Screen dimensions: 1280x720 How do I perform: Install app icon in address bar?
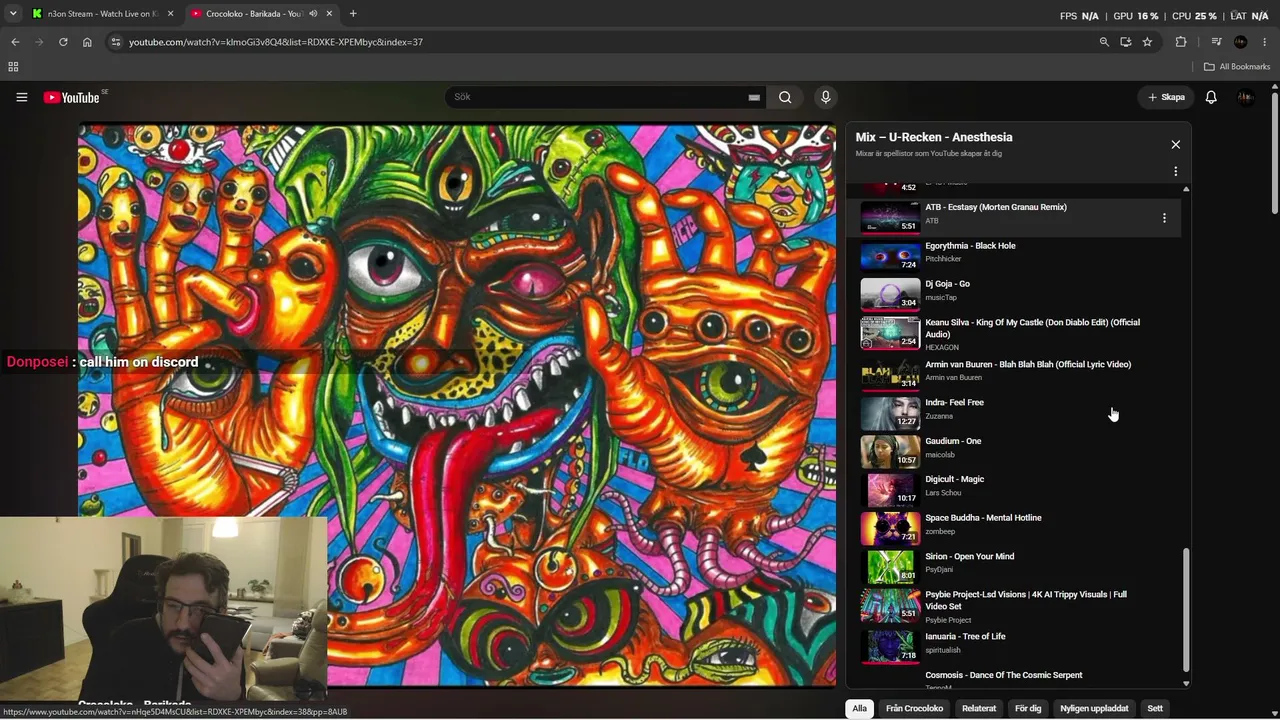click(1126, 42)
